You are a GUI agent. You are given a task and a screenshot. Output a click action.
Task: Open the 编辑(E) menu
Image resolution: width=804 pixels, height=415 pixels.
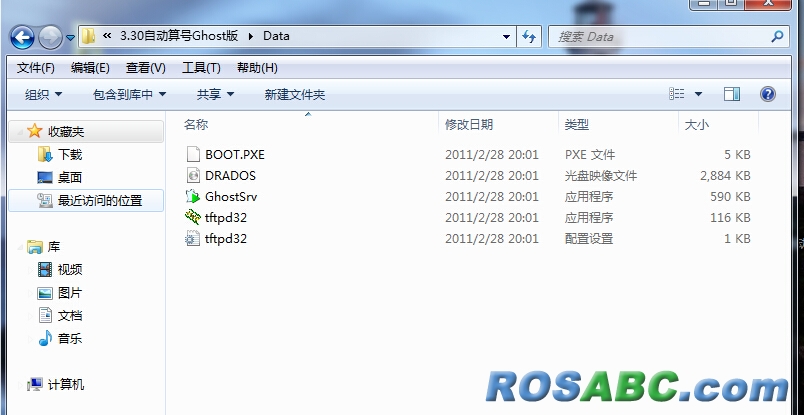click(90, 68)
